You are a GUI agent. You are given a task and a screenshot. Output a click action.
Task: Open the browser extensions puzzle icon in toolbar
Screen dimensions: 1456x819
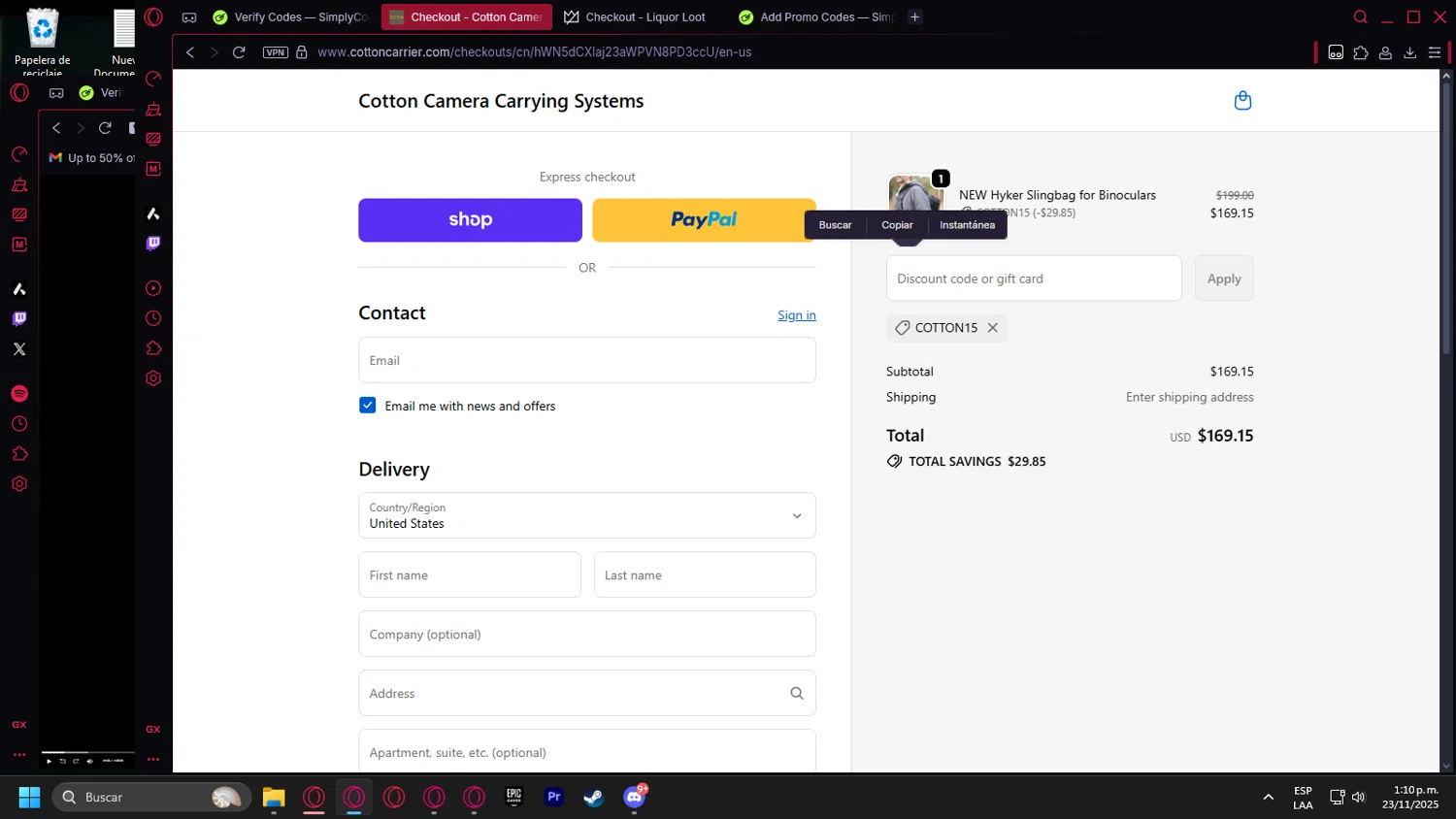[1361, 52]
